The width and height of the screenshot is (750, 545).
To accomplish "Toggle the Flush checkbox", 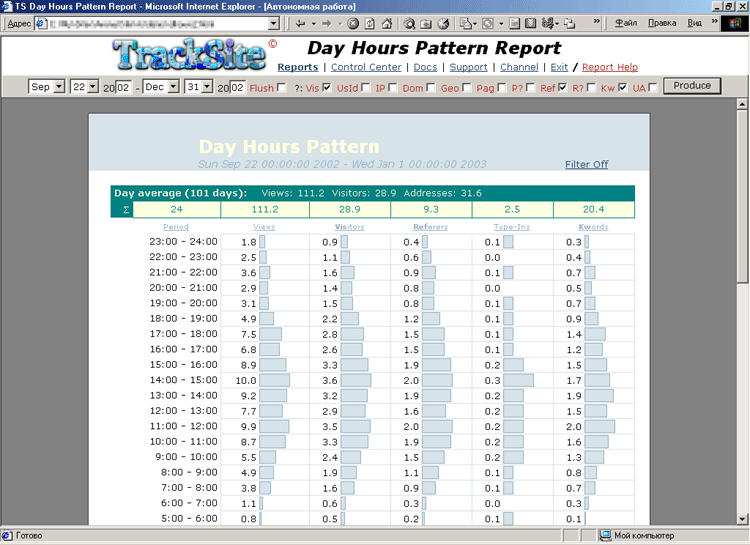I will pos(281,87).
